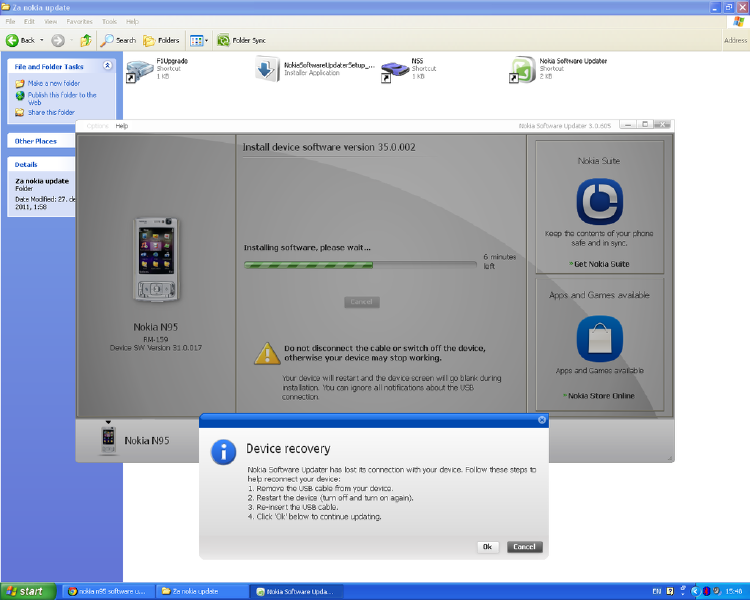Select the NSS shortcut icon

395,71
